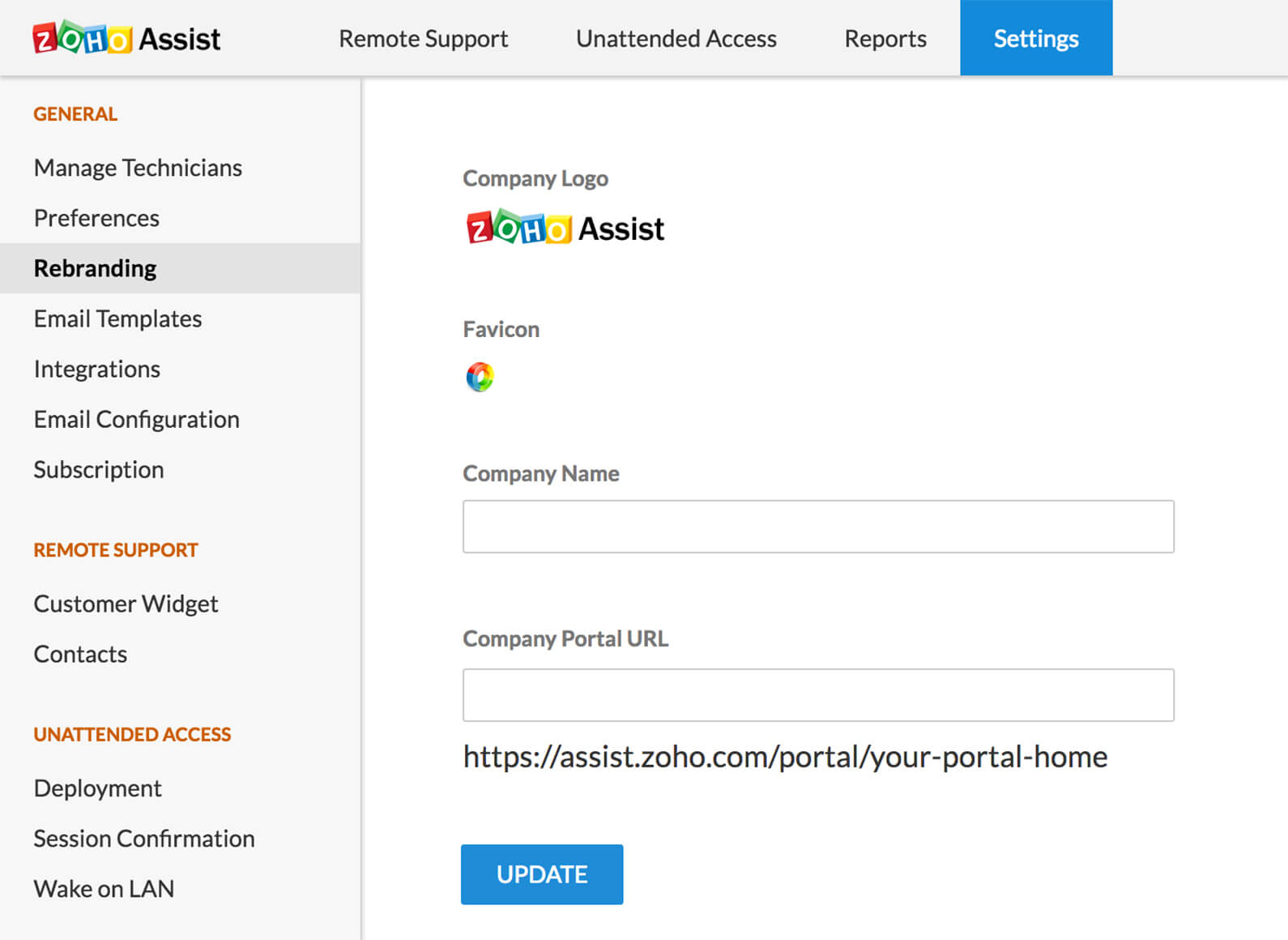
Task: Click the company logo preview image
Action: click(x=565, y=228)
